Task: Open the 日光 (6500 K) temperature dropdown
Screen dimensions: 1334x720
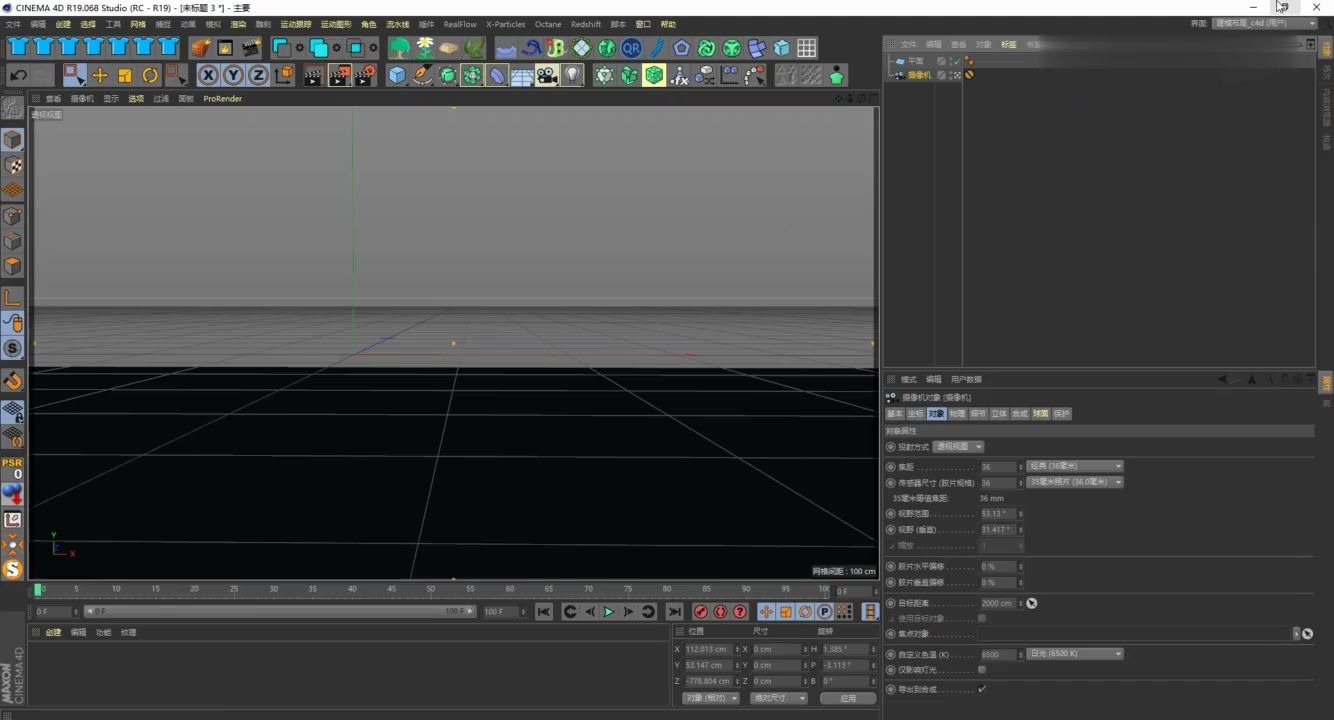Action: click(1074, 653)
